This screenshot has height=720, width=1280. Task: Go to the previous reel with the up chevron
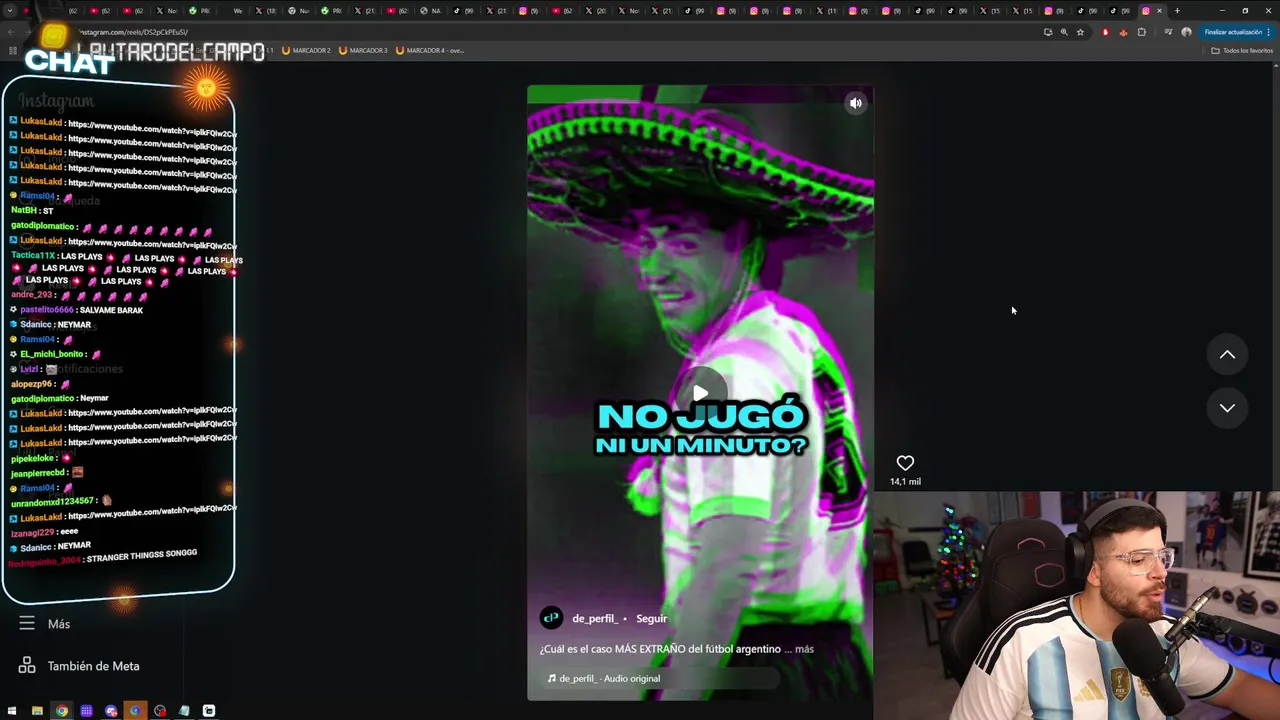point(1227,355)
